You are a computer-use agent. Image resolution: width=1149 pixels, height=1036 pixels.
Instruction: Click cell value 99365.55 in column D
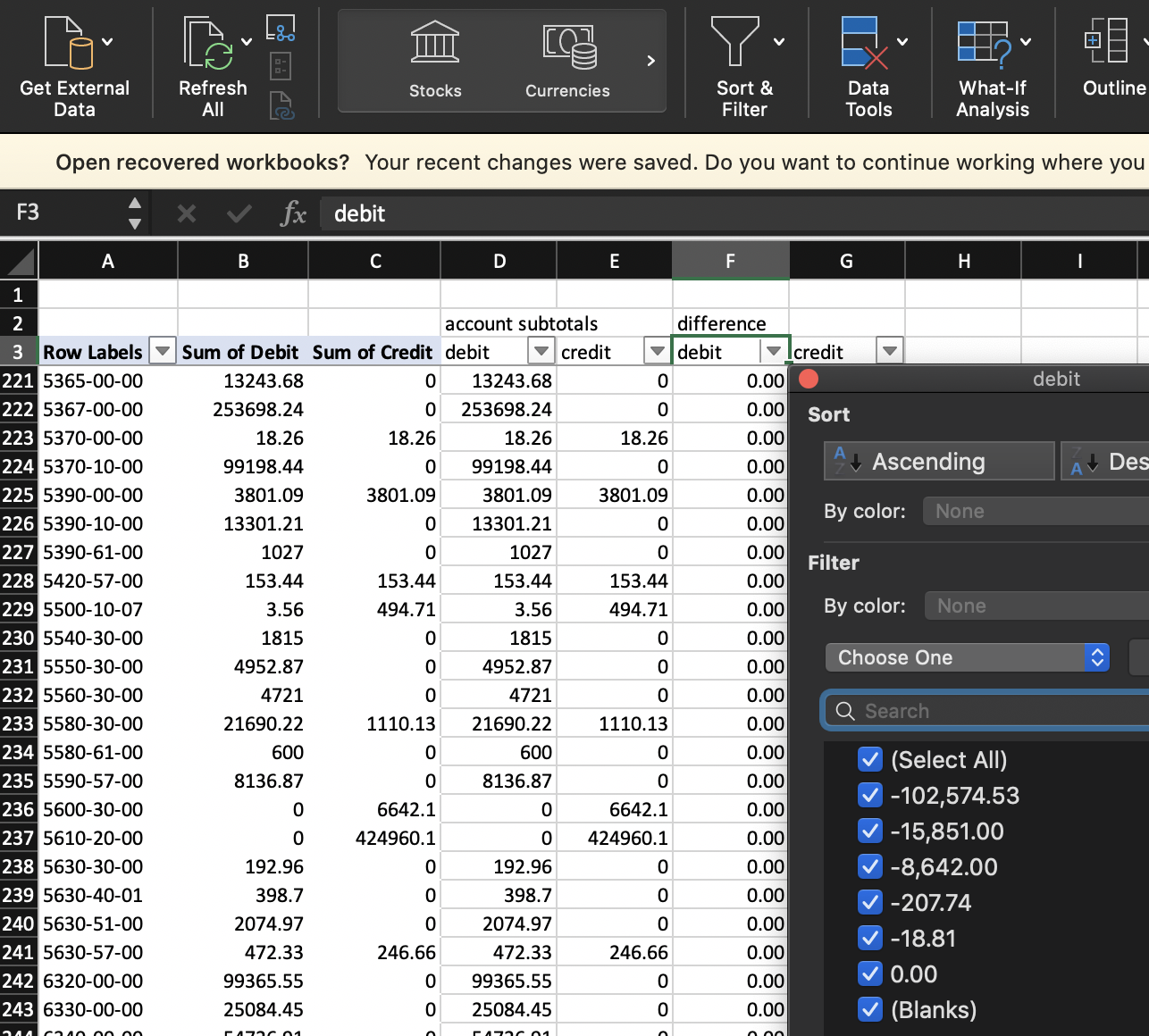(x=499, y=981)
